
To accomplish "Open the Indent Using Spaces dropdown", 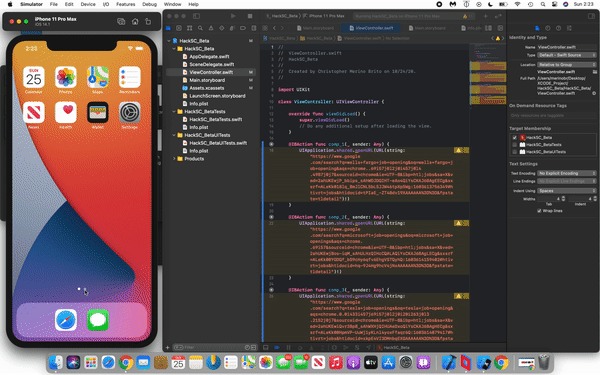I will click(x=567, y=191).
